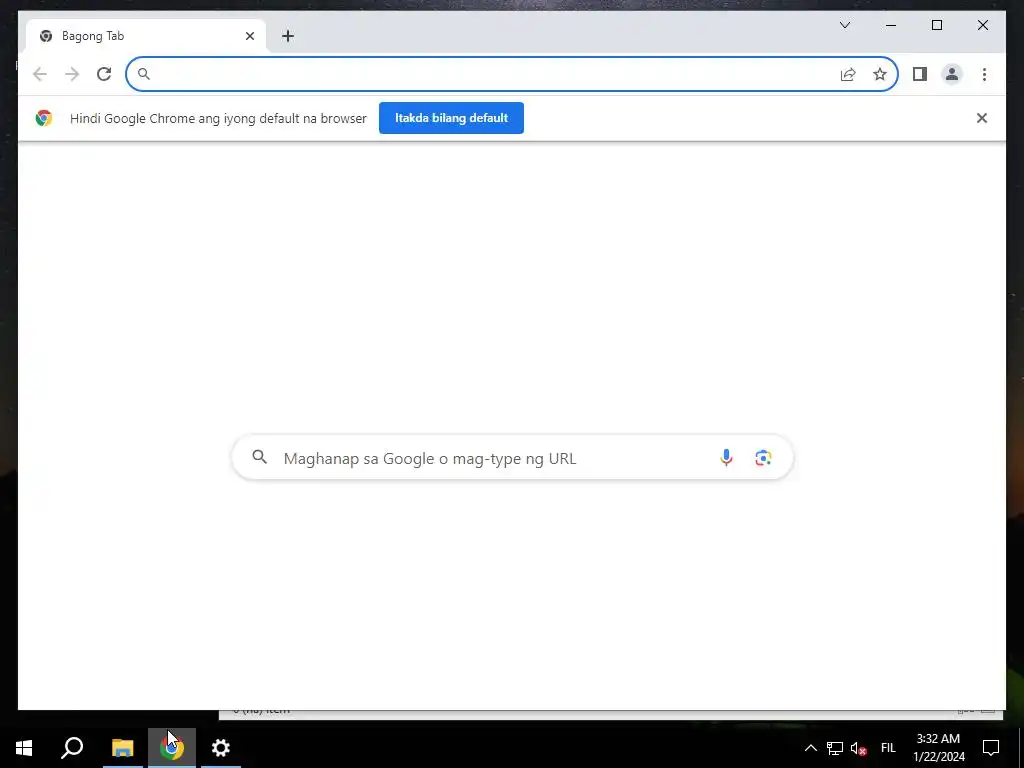Show hidden system tray icons

pyautogui.click(x=810, y=748)
